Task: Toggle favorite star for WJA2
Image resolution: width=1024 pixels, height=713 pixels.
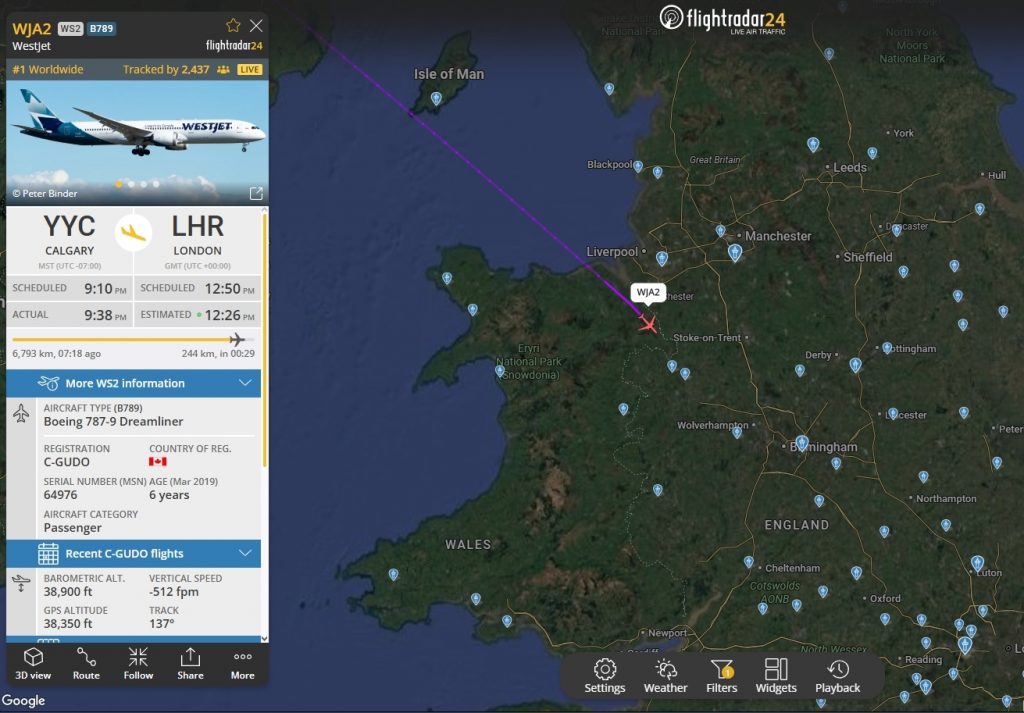Action: 233,25
